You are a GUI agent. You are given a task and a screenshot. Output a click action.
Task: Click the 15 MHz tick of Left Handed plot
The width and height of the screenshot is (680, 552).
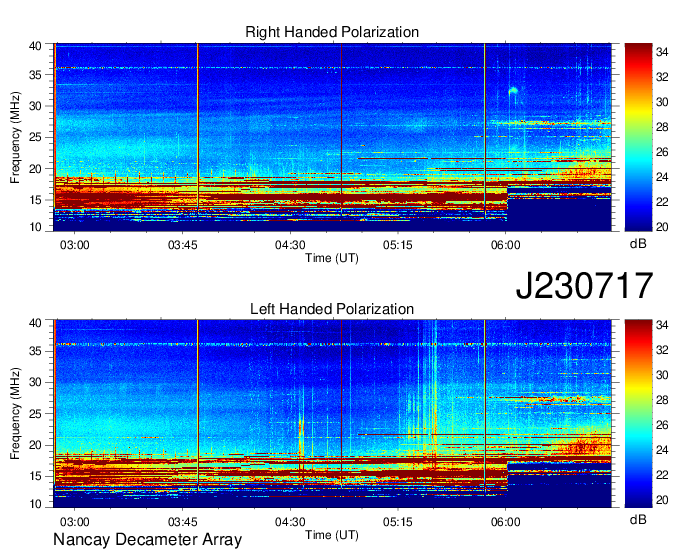click(35, 477)
